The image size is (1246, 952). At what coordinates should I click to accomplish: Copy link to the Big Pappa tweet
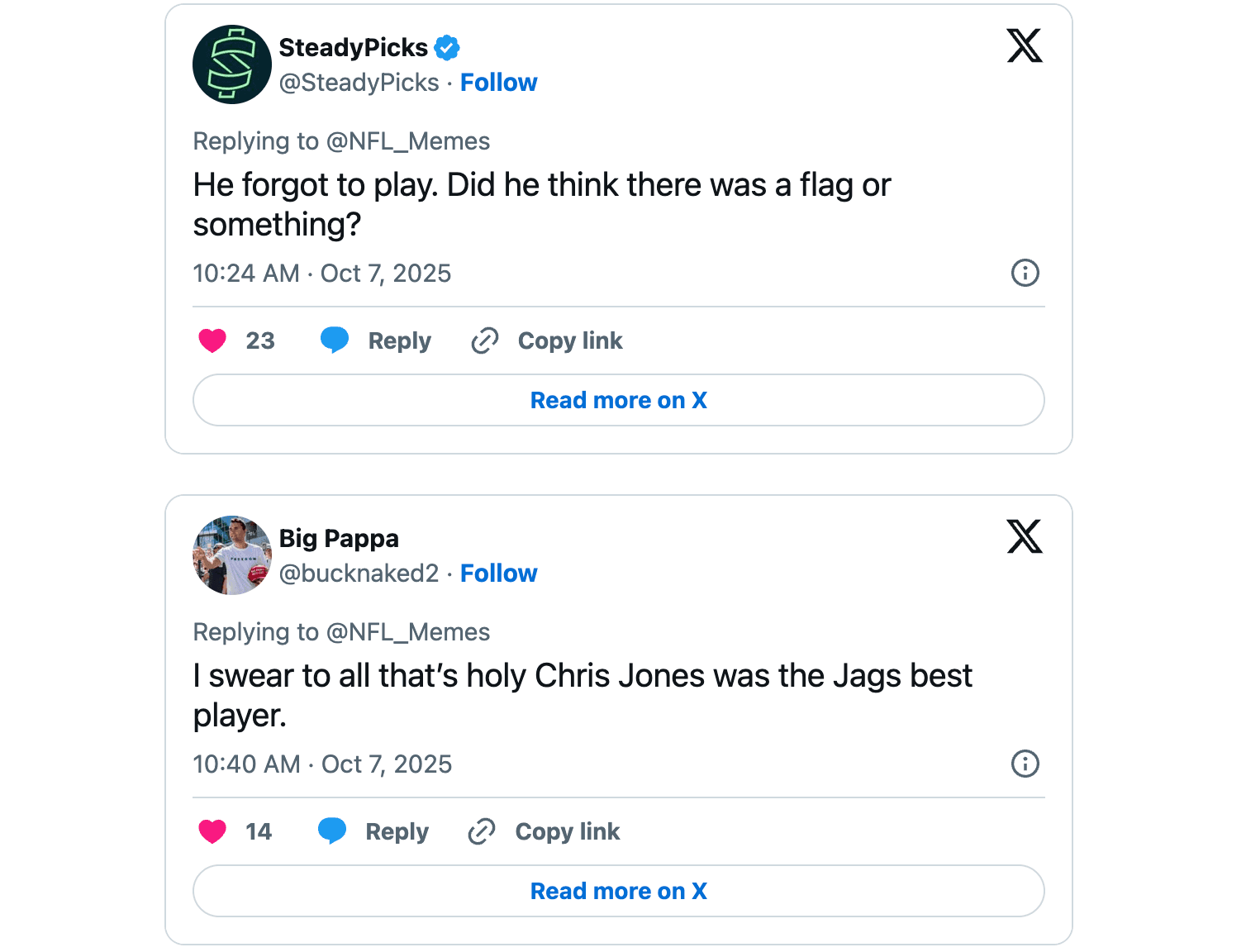point(545,831)
